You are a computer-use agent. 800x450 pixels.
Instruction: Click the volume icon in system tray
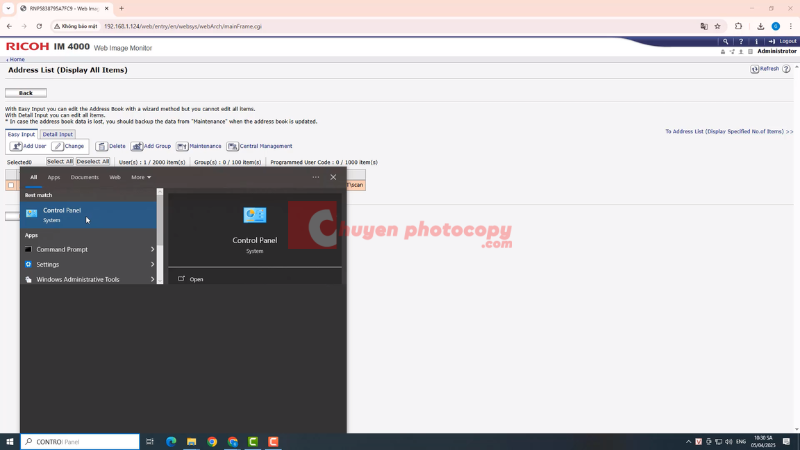pos(729,441)
